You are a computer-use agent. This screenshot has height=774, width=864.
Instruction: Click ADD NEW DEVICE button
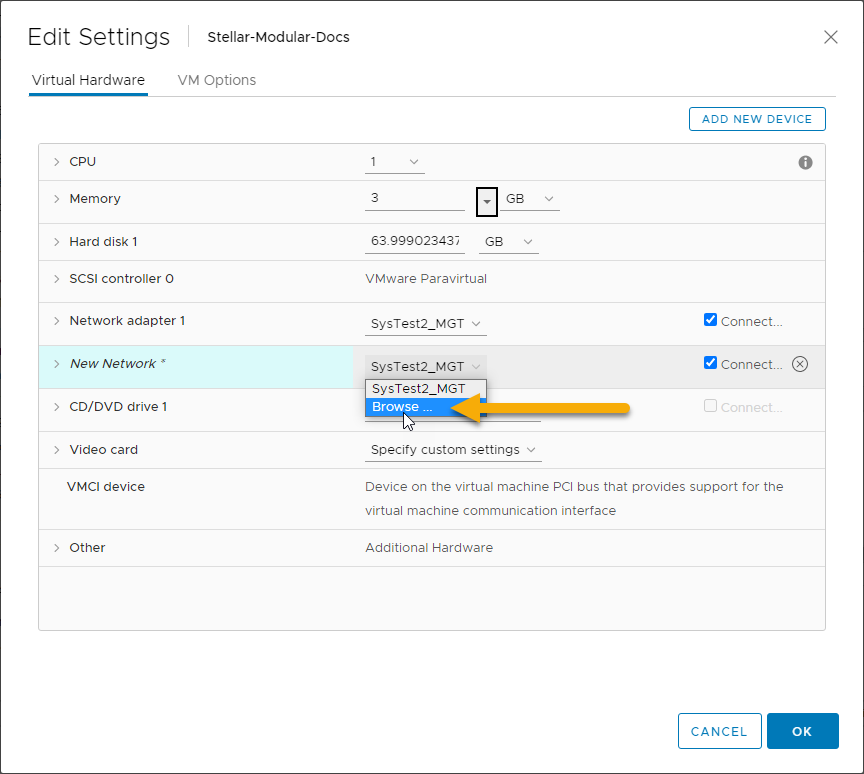tap(756, 119)
